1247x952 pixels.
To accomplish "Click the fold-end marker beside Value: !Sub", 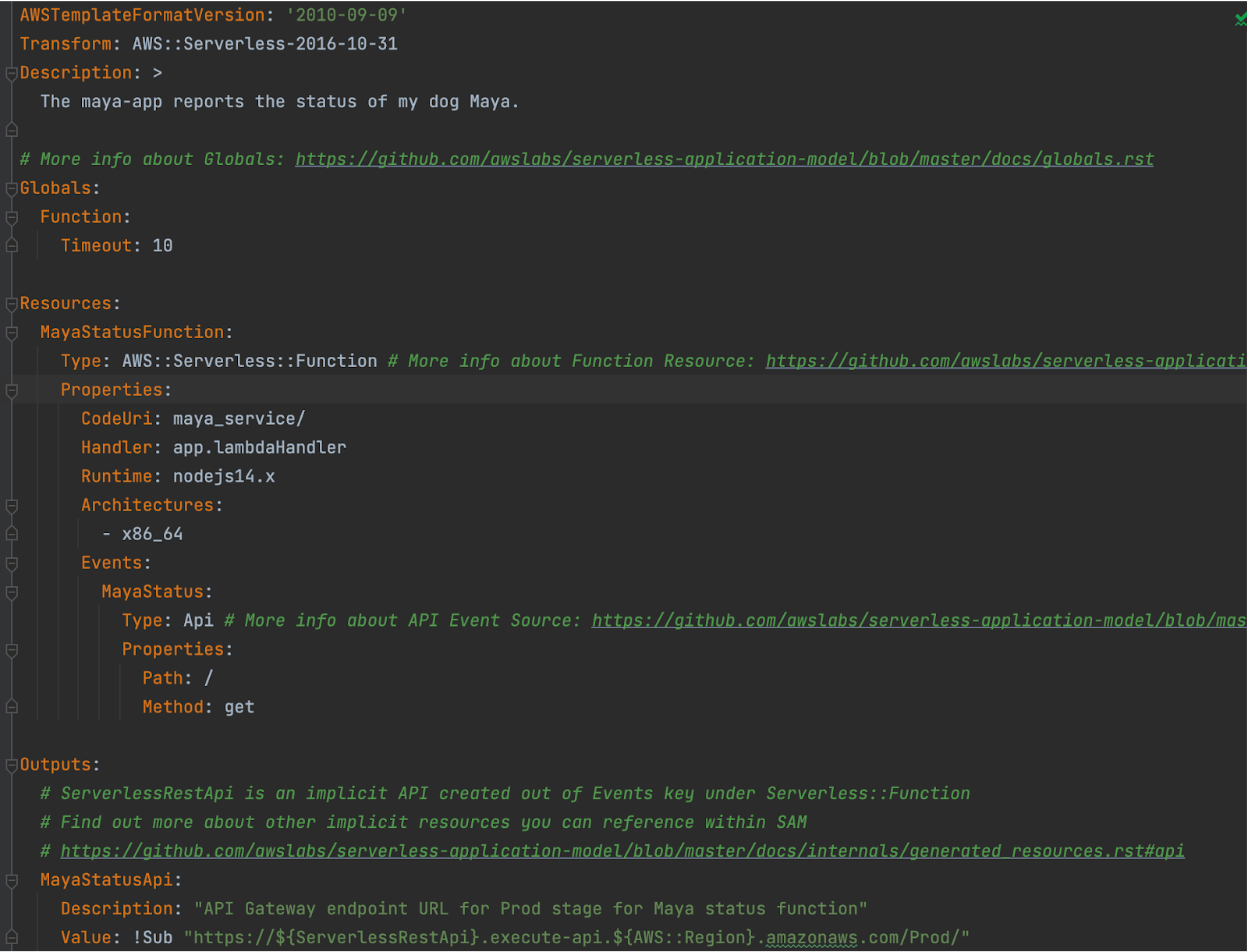I will pyautogui.click(x=11, y=938).
